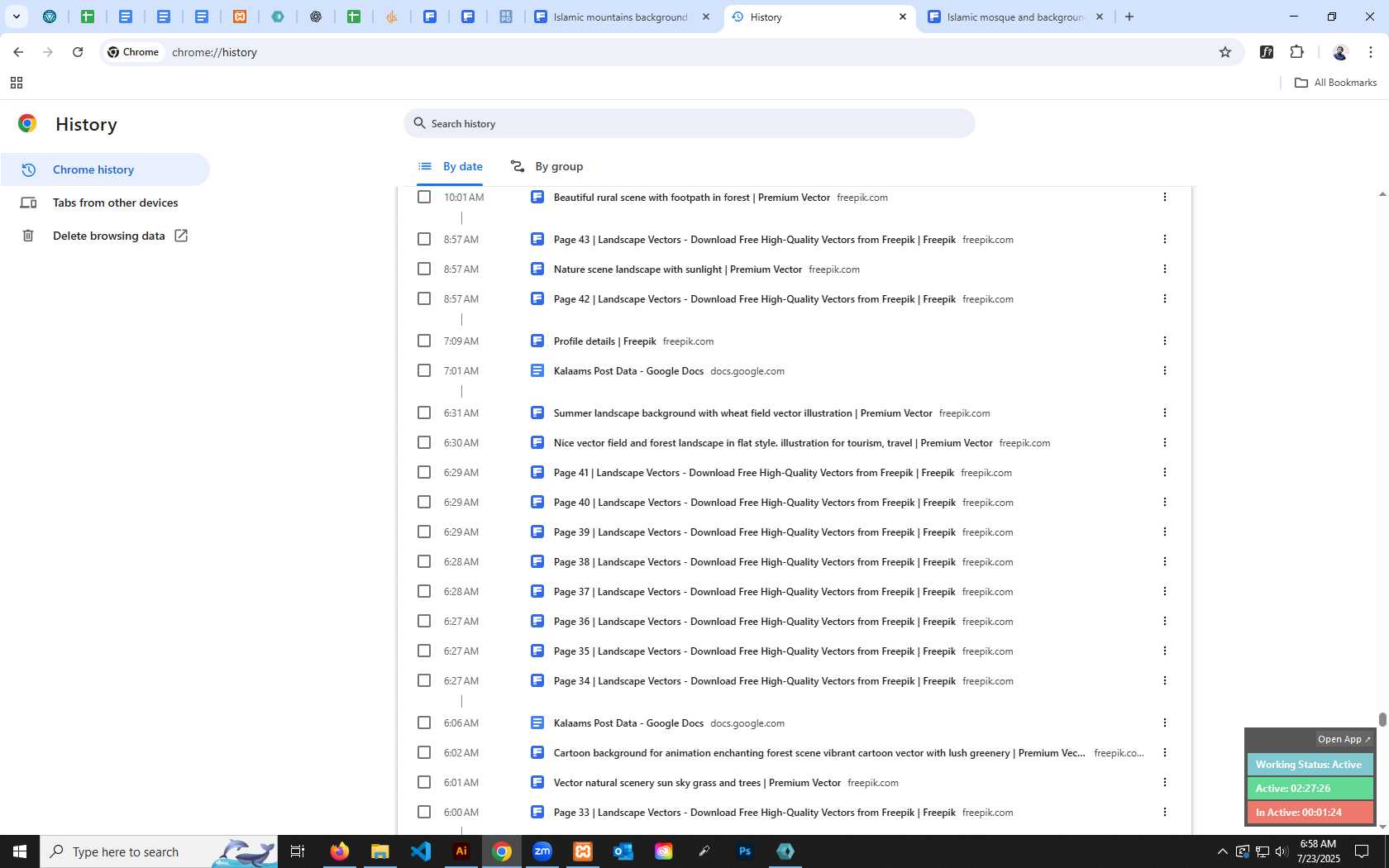Open Delete browsing data link
1389x868 pixels.
pyautogui.click(x=105, y=236)
